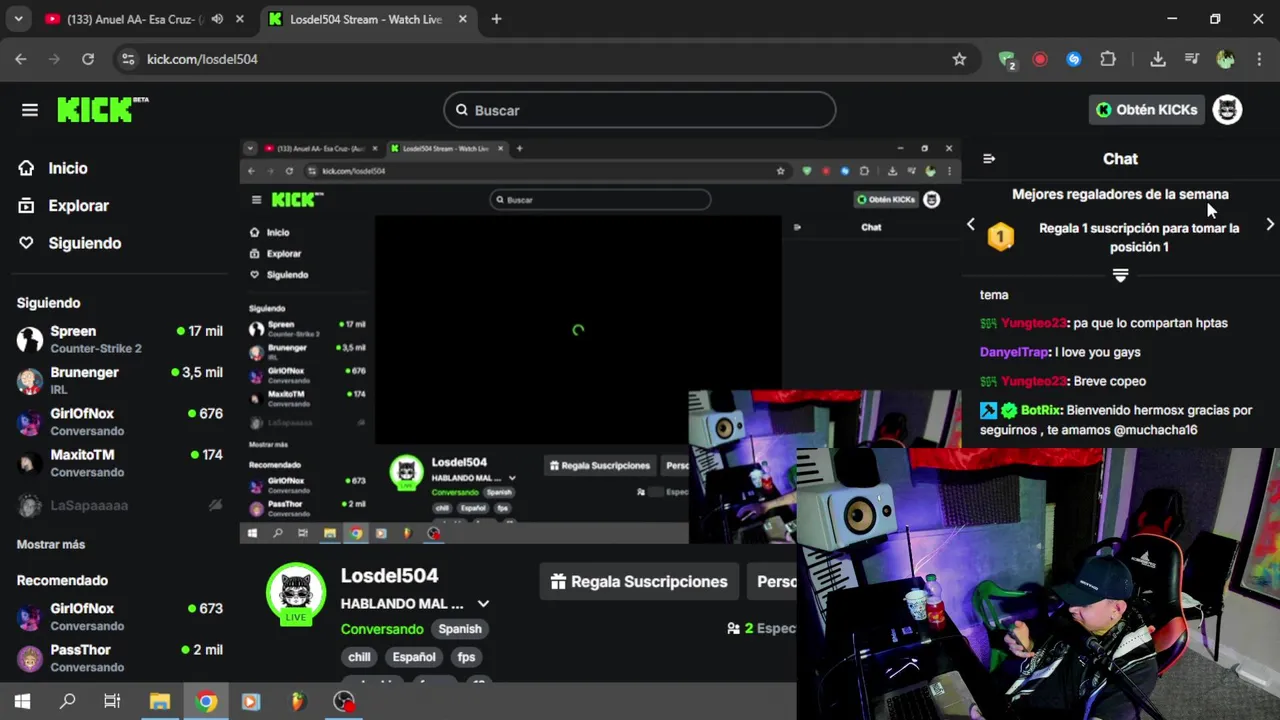Open the Kick user avatar menu
Image resolution: width=1280 pixels, height=720 pixels.
point(1227,110)
